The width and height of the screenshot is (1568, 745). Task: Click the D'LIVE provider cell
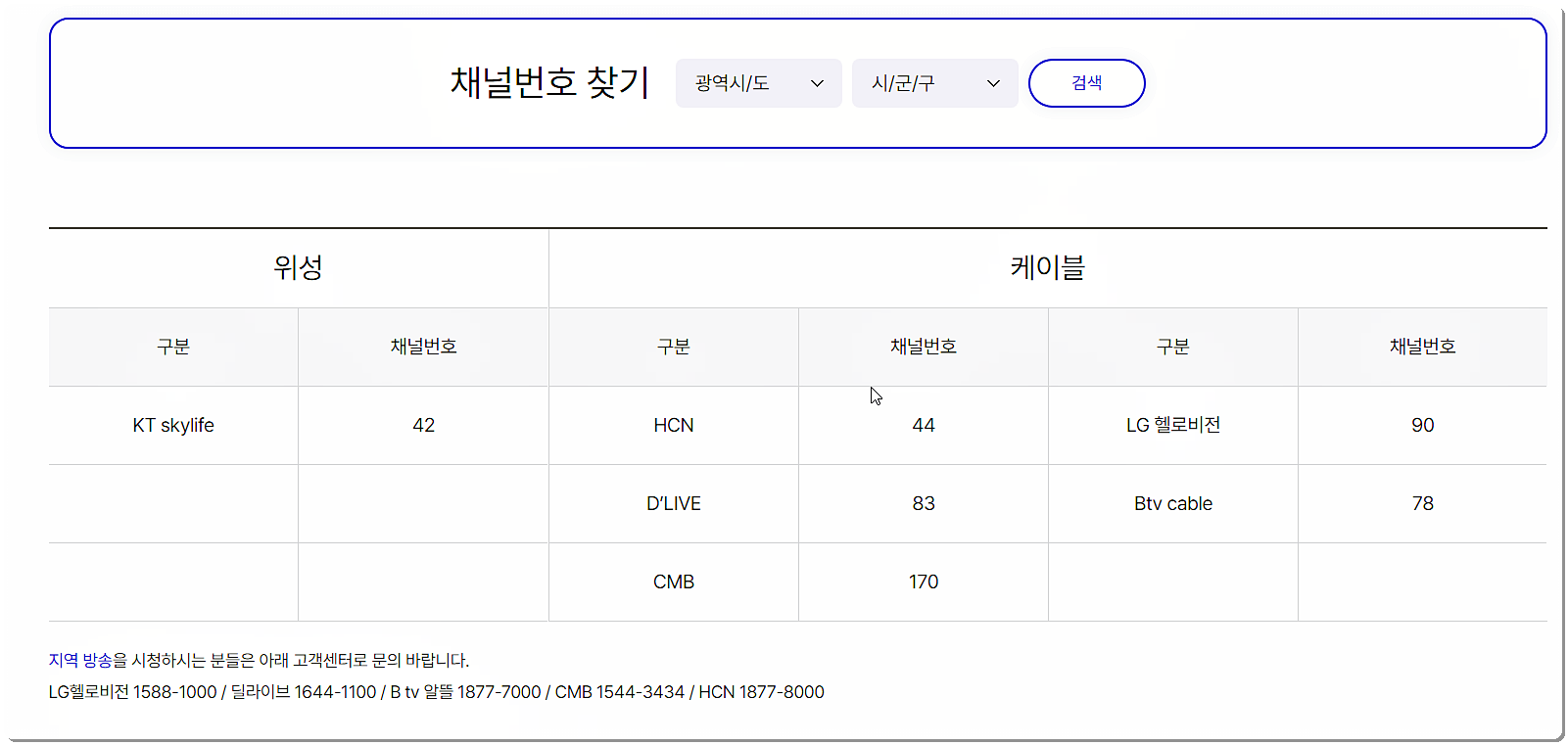674,503
